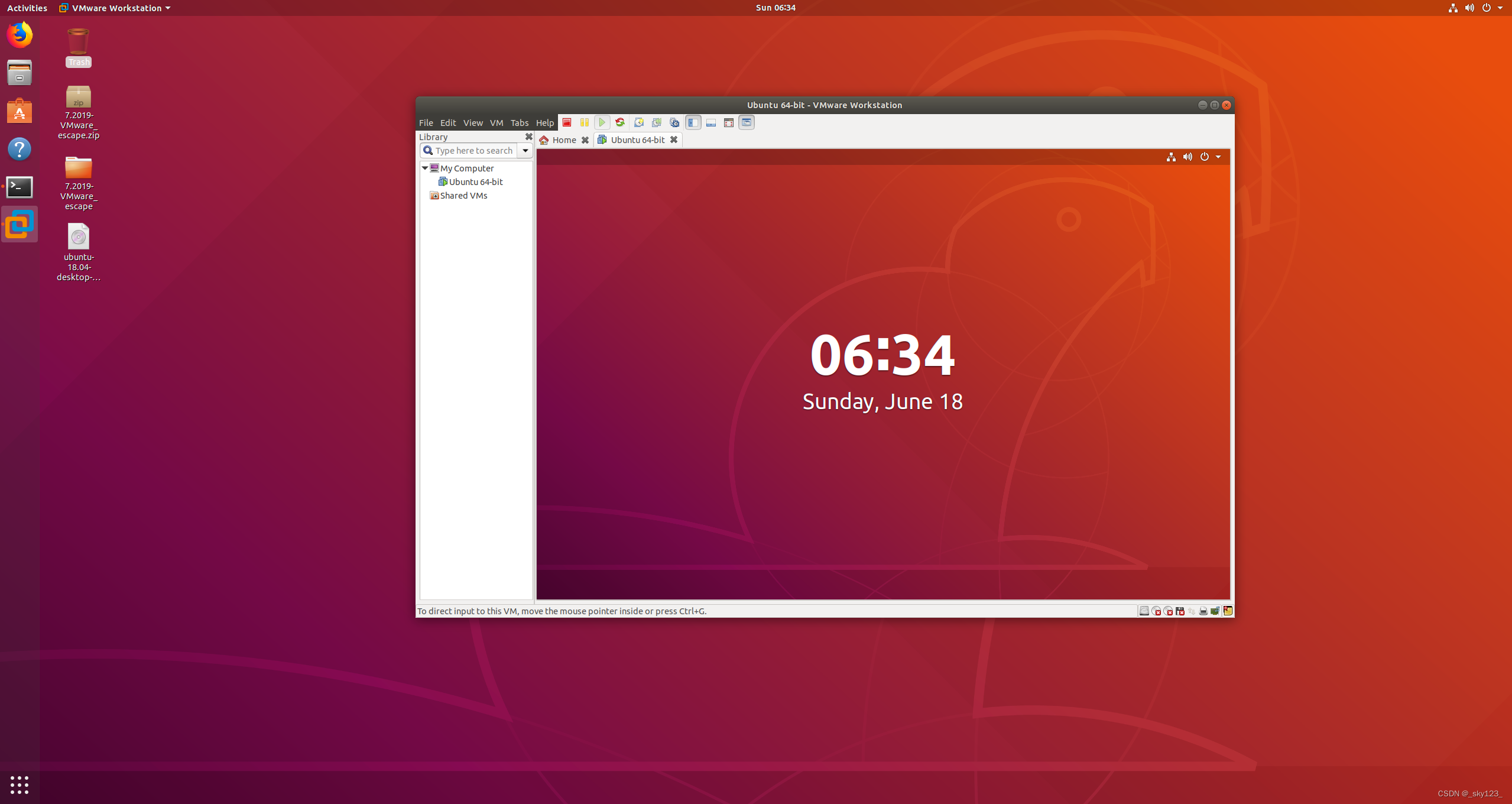Click the guest's power icon in VM panel

click(x=1204, y=157)
